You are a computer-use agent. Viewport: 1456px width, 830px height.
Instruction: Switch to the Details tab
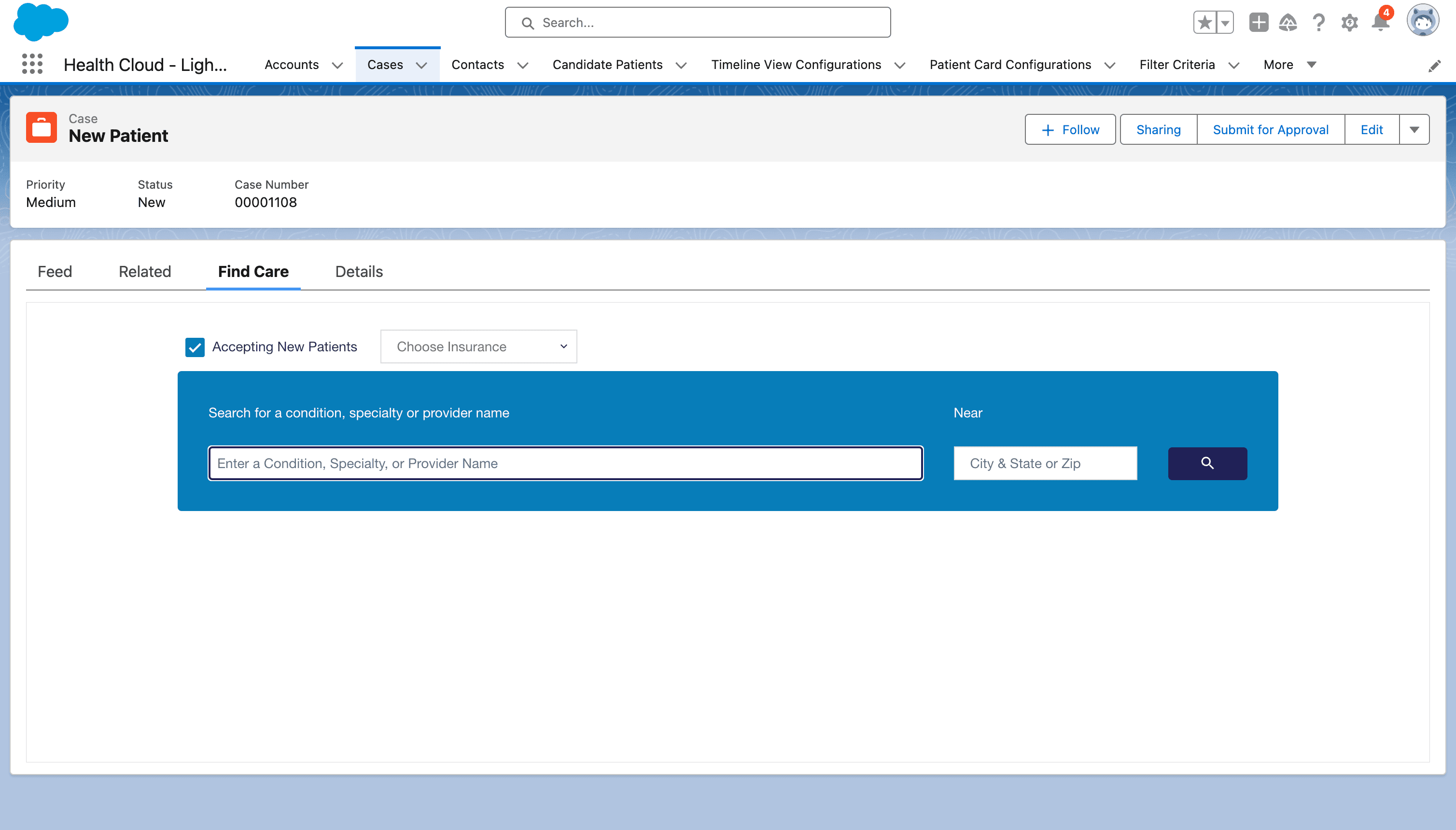(x=359, y=271)
